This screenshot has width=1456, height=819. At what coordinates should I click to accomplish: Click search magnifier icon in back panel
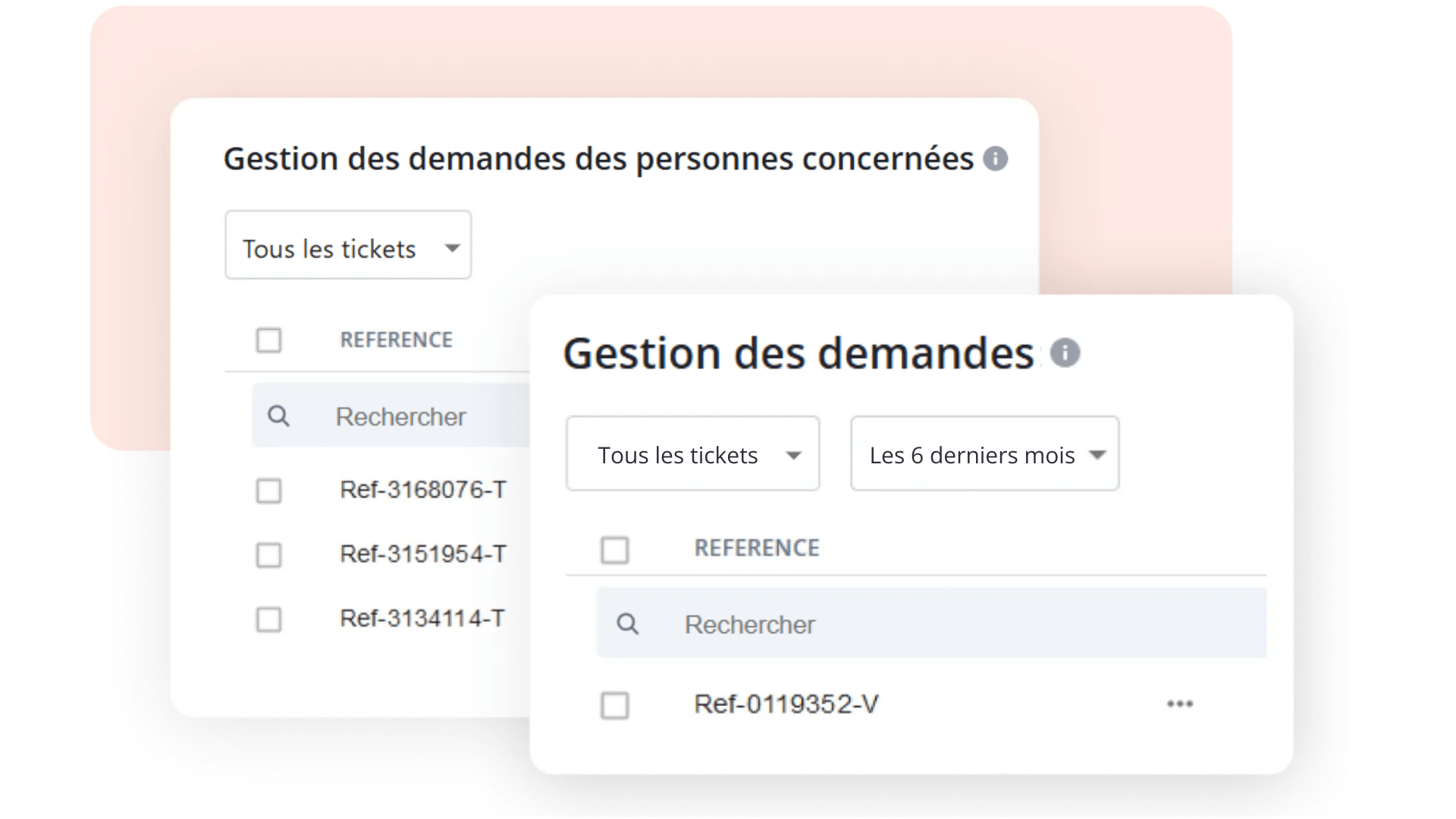tap(278, 416)
